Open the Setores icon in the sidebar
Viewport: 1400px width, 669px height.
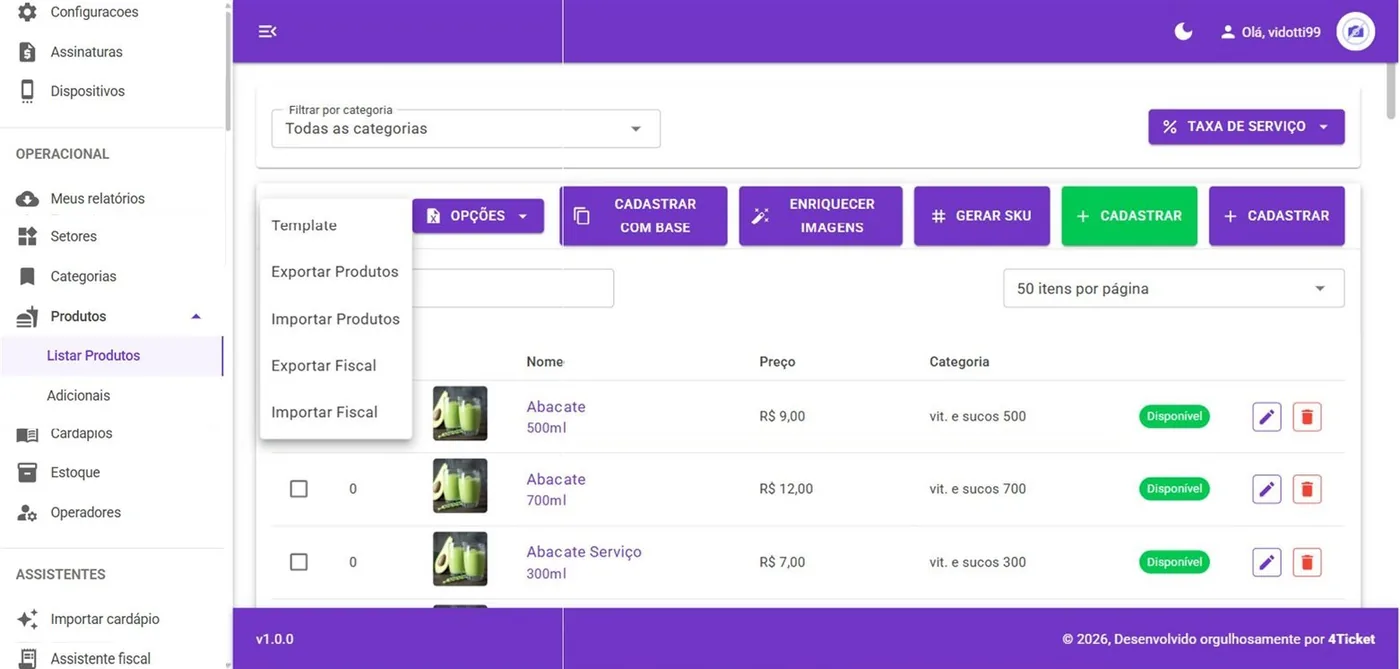coord(28,237)
